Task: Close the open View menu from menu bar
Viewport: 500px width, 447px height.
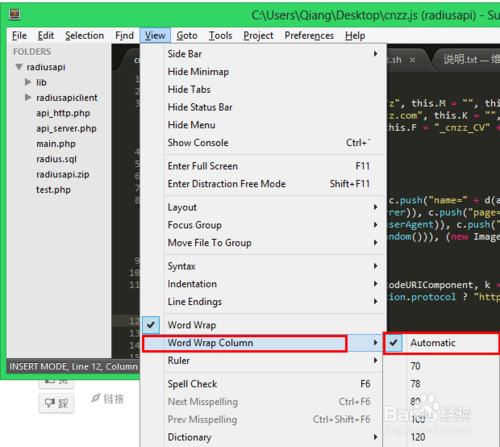Action: tap(155, 35)
